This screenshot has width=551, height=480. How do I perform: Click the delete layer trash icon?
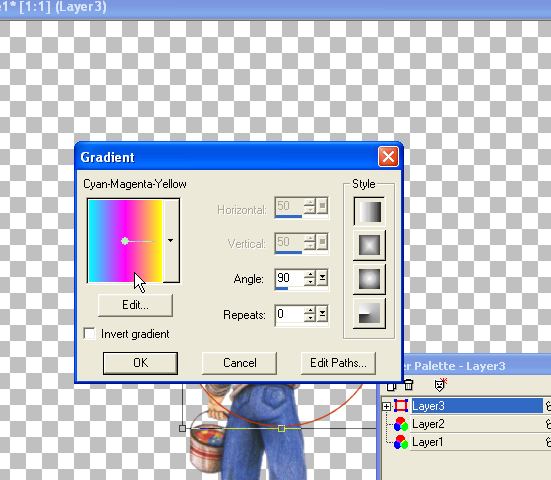408,385
